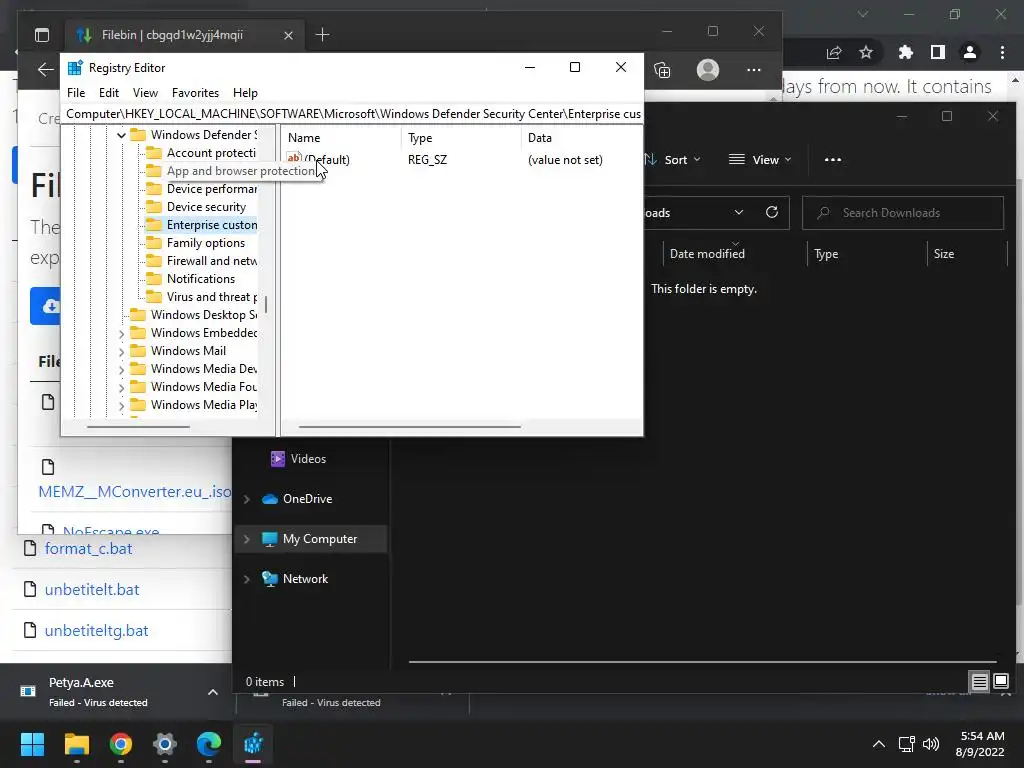Screen dimensions: 1024x768
Task: Open the Edit menu in Registry Editor
Action: coord(108,93)
